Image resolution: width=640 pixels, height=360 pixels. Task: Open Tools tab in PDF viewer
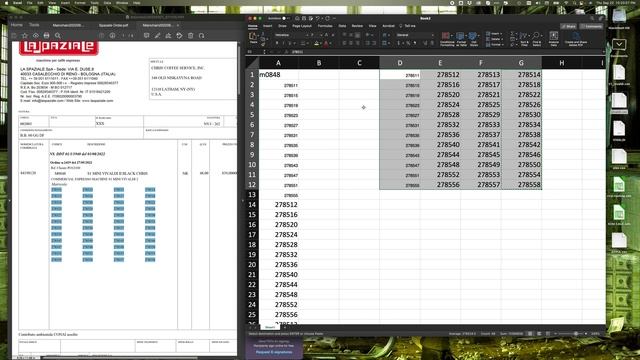click(x=34, y=25)
